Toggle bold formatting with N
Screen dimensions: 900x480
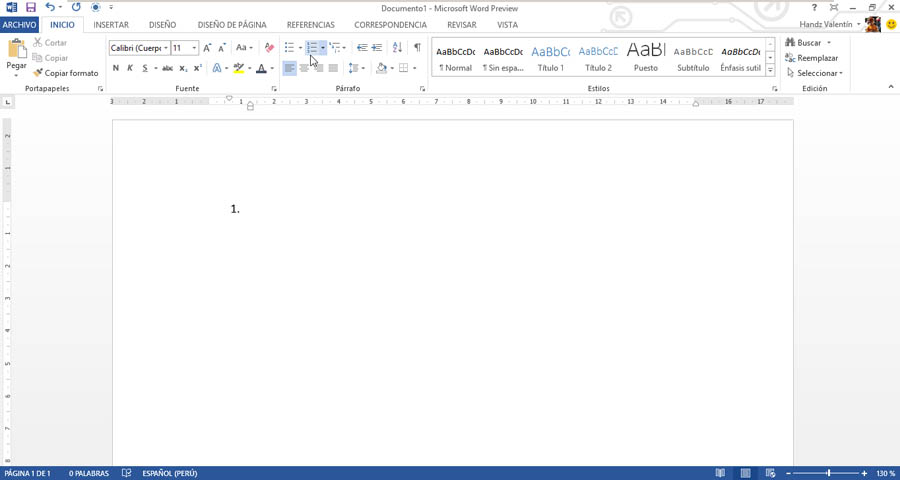116,69
